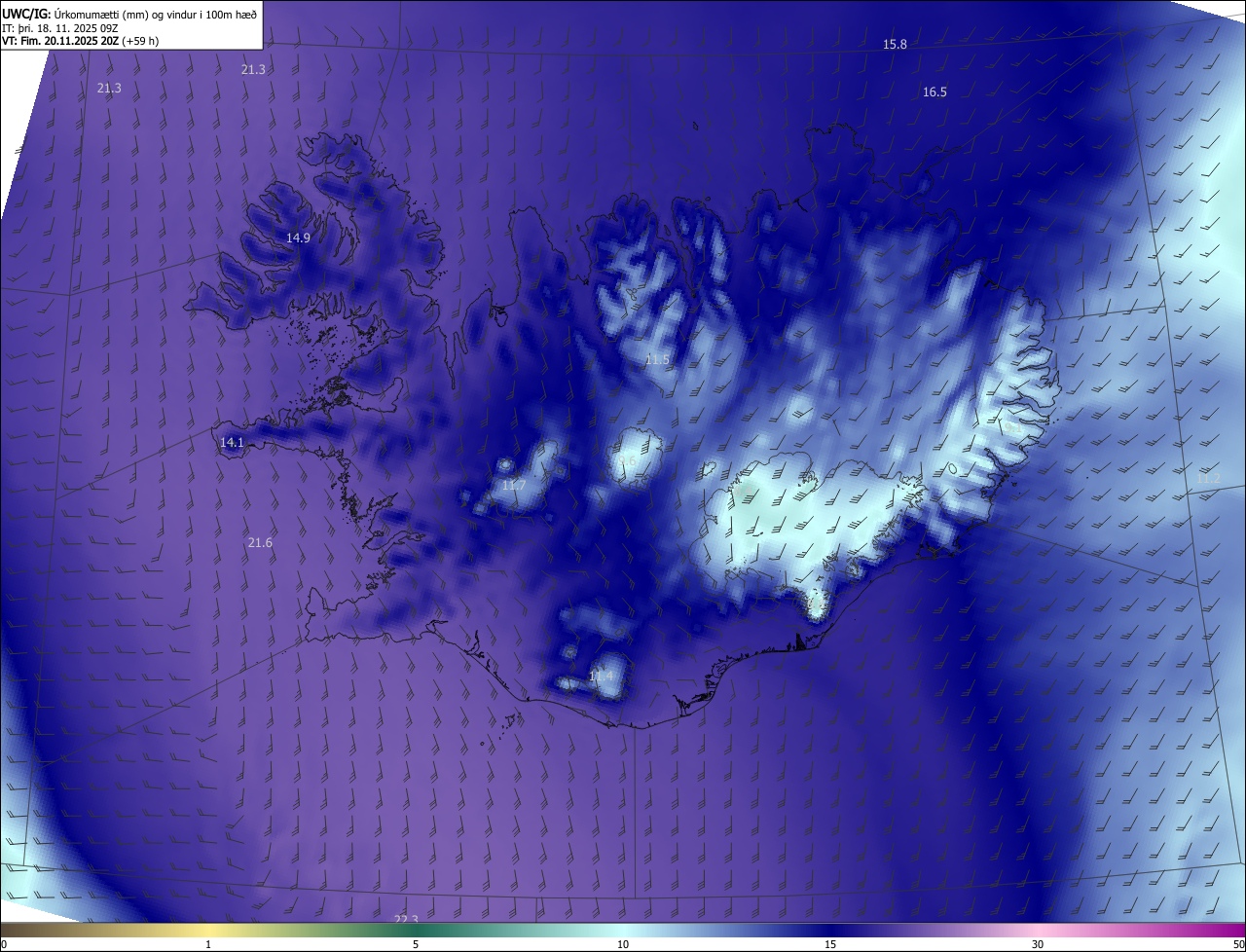1246x952 pixels.
Task: Click the 9.6 value on the glacier
Action: point(626,461)
